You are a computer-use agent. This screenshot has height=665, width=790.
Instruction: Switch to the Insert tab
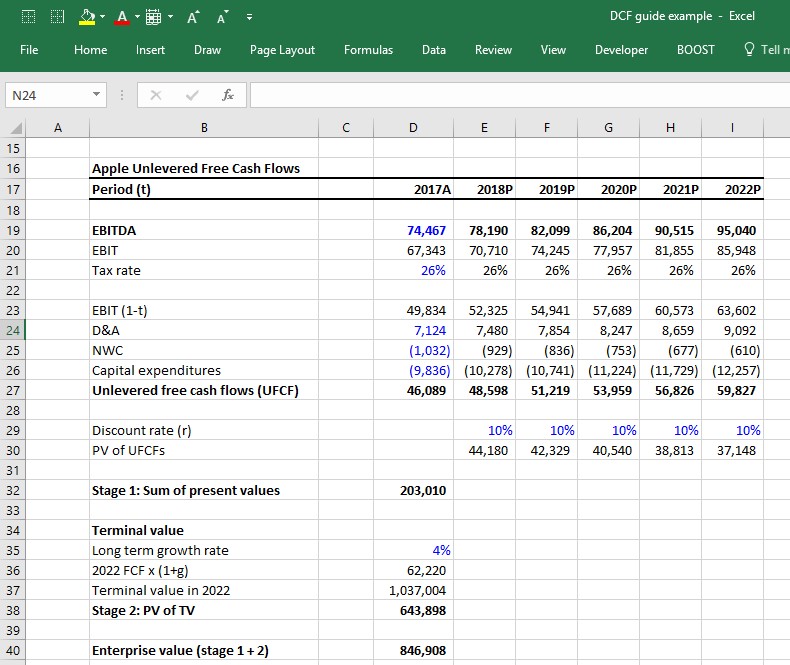[x=150, y=50]
